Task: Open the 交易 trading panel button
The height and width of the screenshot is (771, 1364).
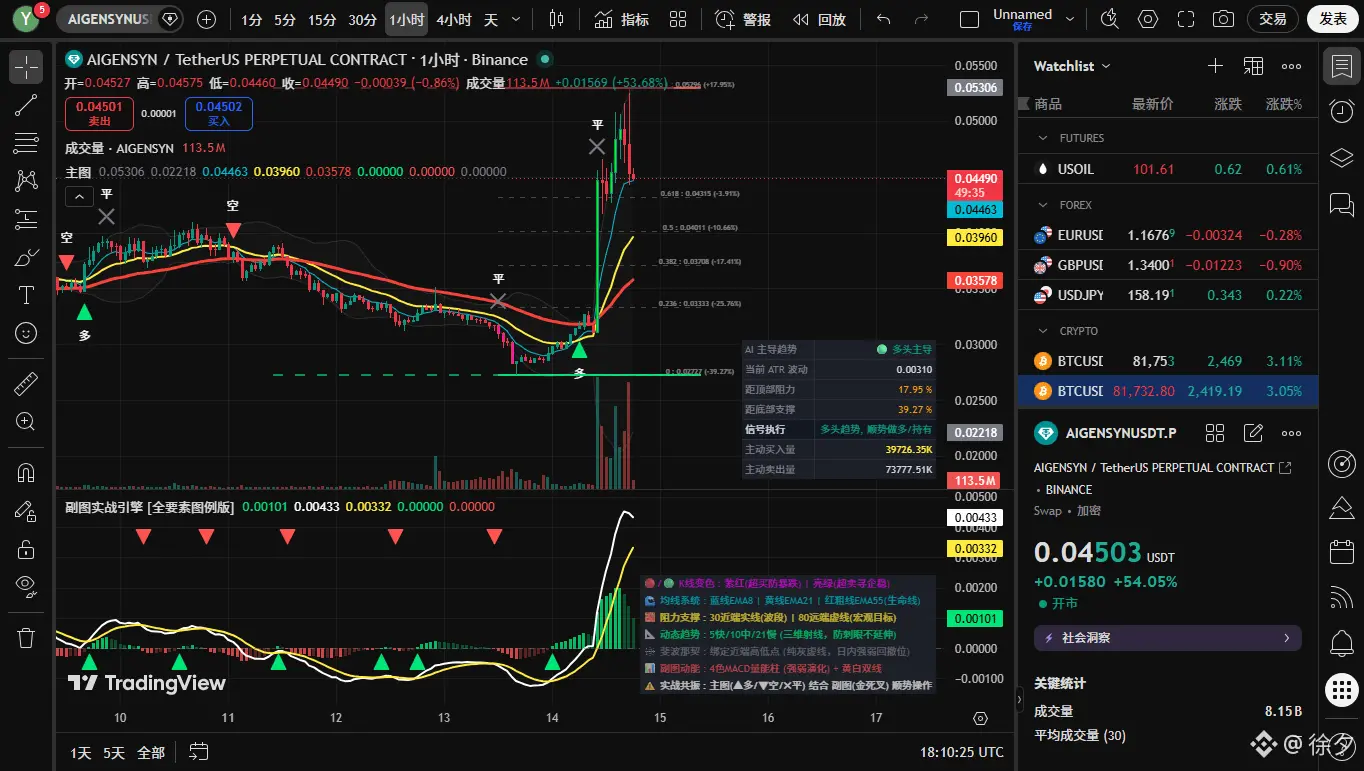Action: (1273, 19)
